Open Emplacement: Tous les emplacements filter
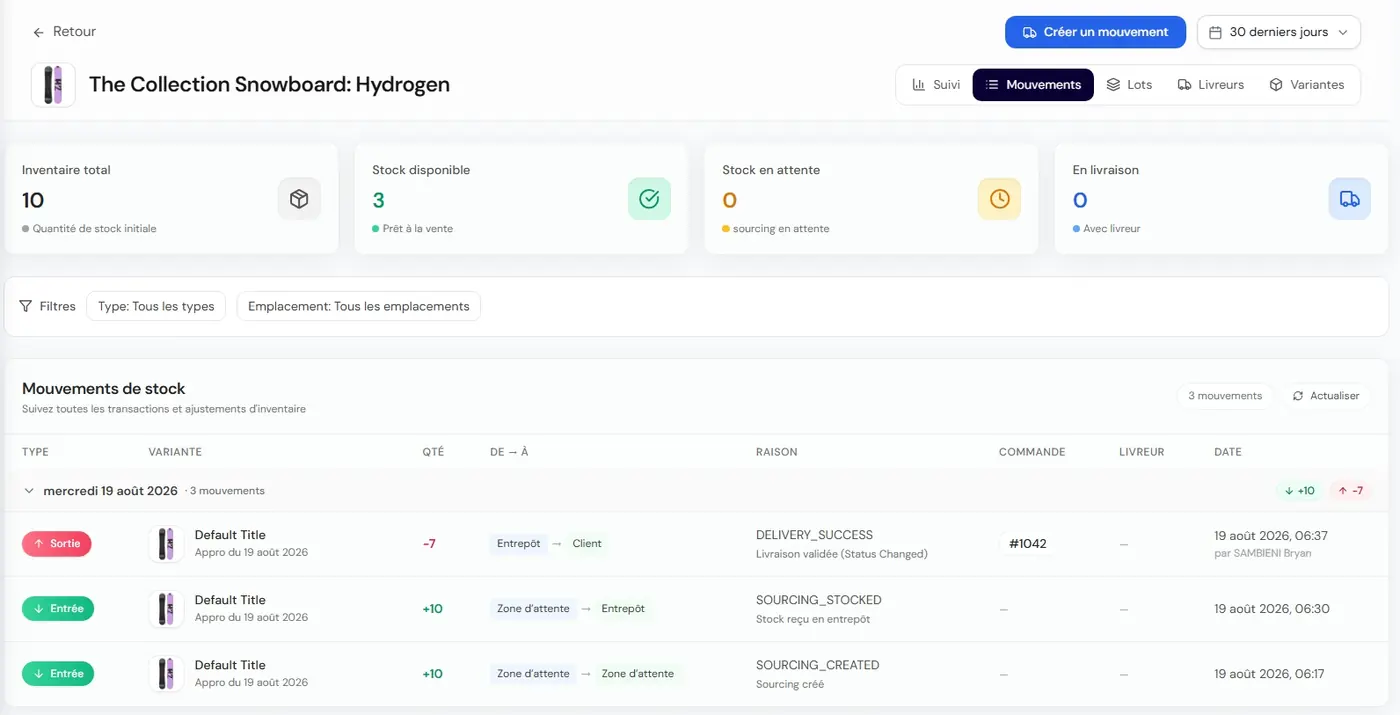The image size is (1400, 715). coord(359,306)
